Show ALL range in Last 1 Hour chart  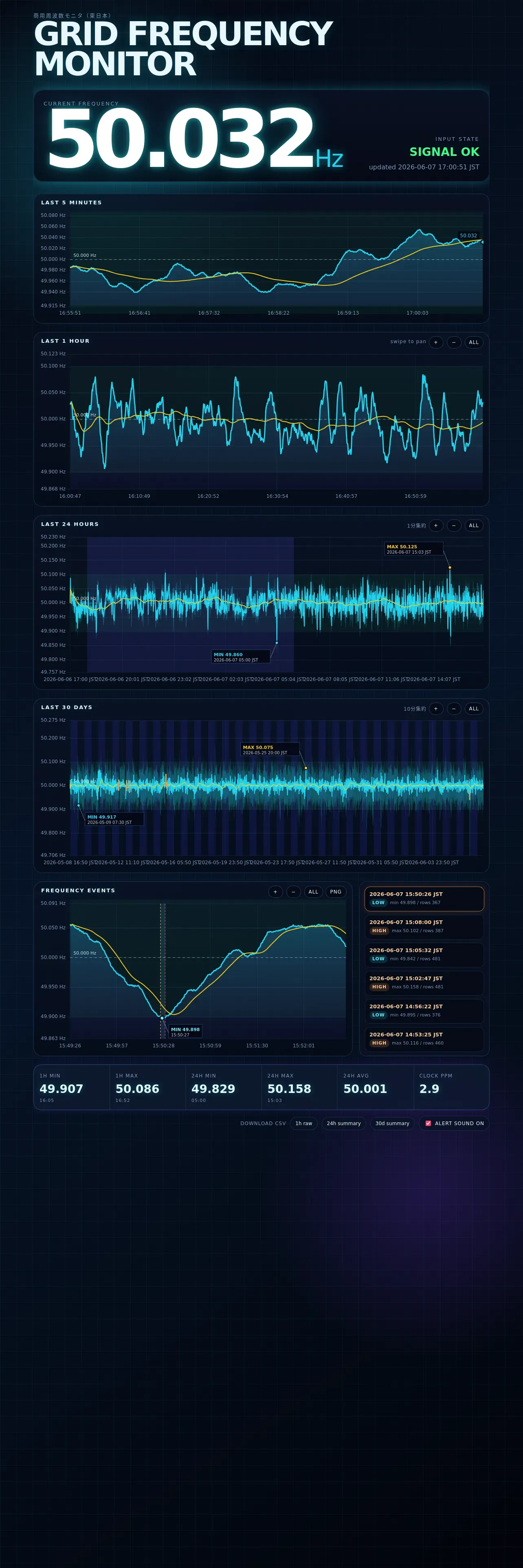[x=474, y=342]
